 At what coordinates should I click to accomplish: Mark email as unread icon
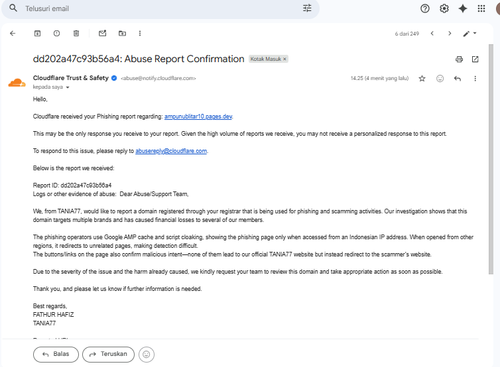click(102, 33)
